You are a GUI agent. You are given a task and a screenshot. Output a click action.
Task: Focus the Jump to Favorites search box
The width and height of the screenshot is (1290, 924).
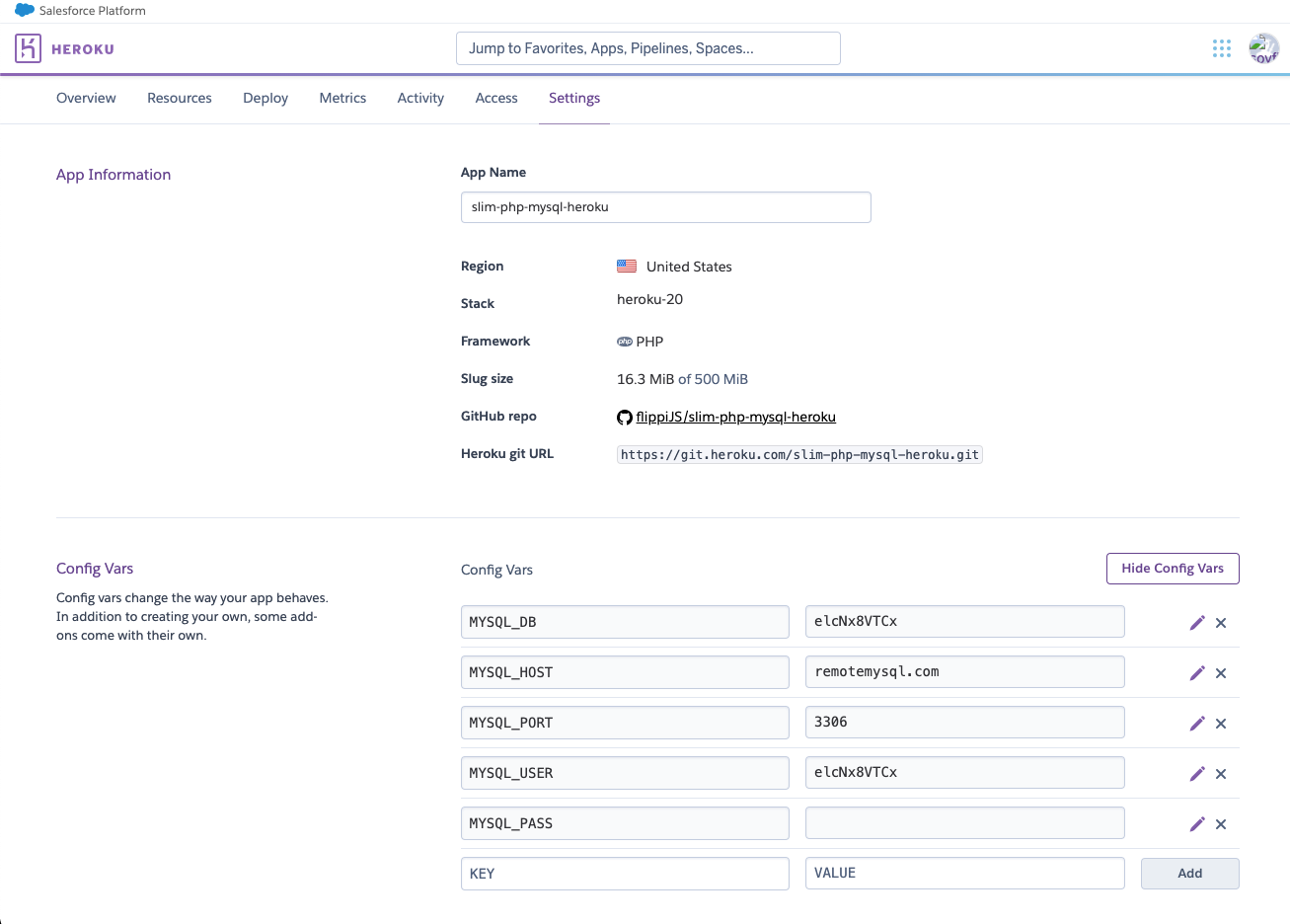coord(648,48)
